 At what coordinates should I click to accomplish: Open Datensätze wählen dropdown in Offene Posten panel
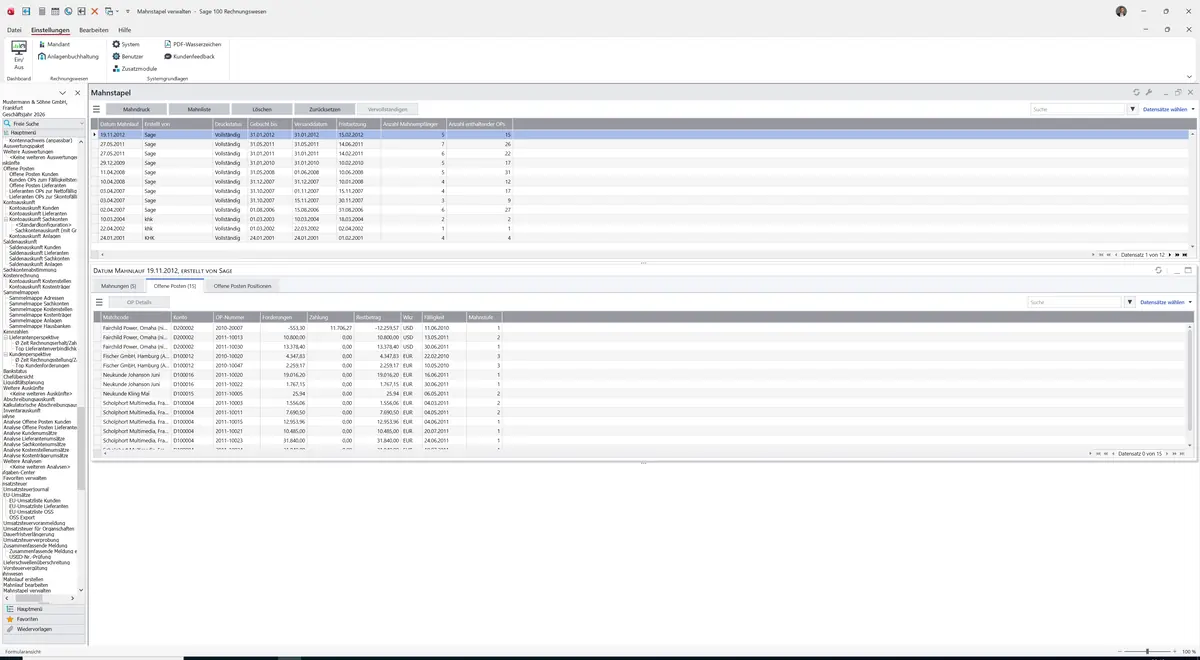pyautogui.click(x=1166, y=301)
